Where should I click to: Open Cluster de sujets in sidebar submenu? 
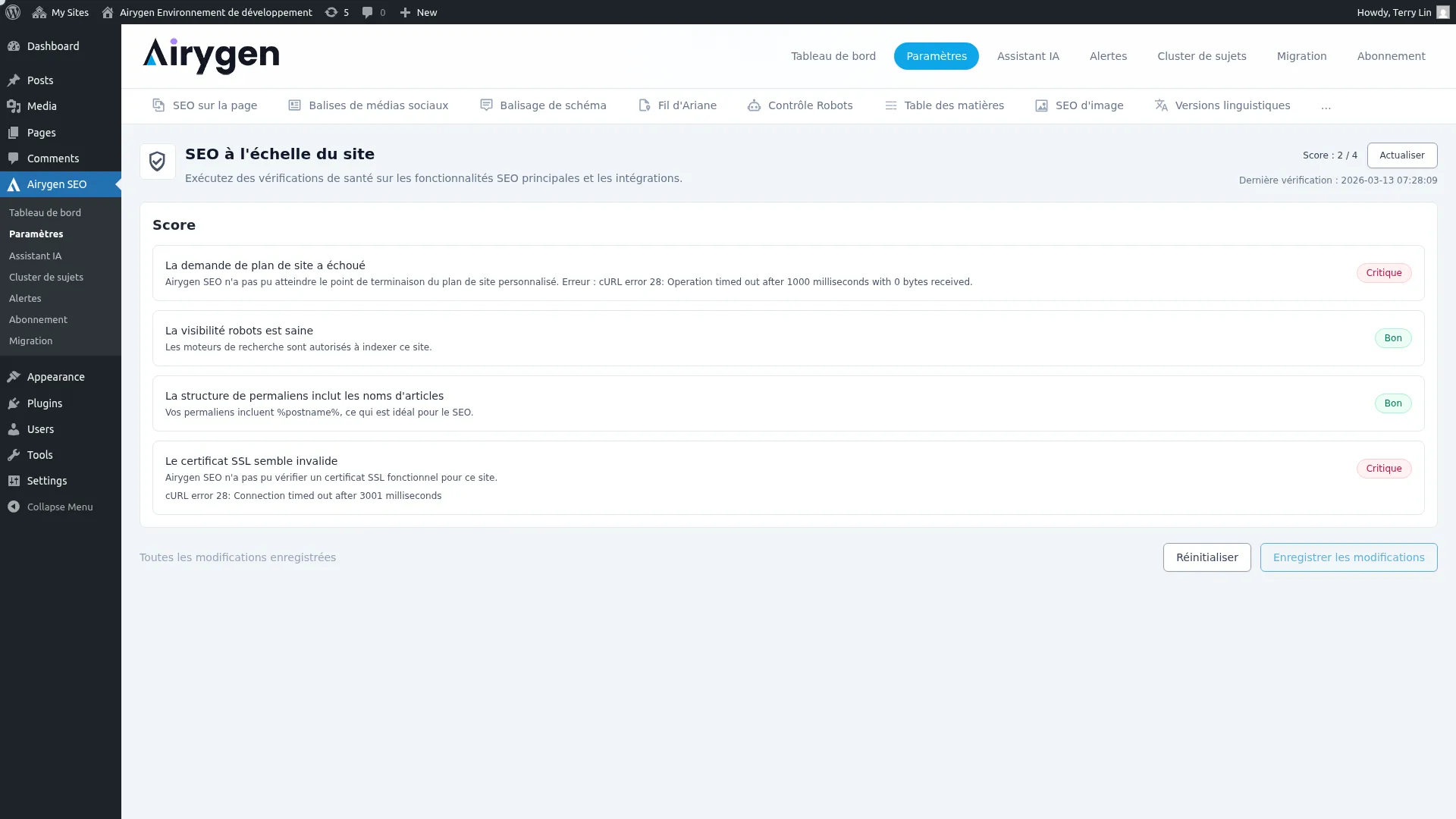pos(46,278)
